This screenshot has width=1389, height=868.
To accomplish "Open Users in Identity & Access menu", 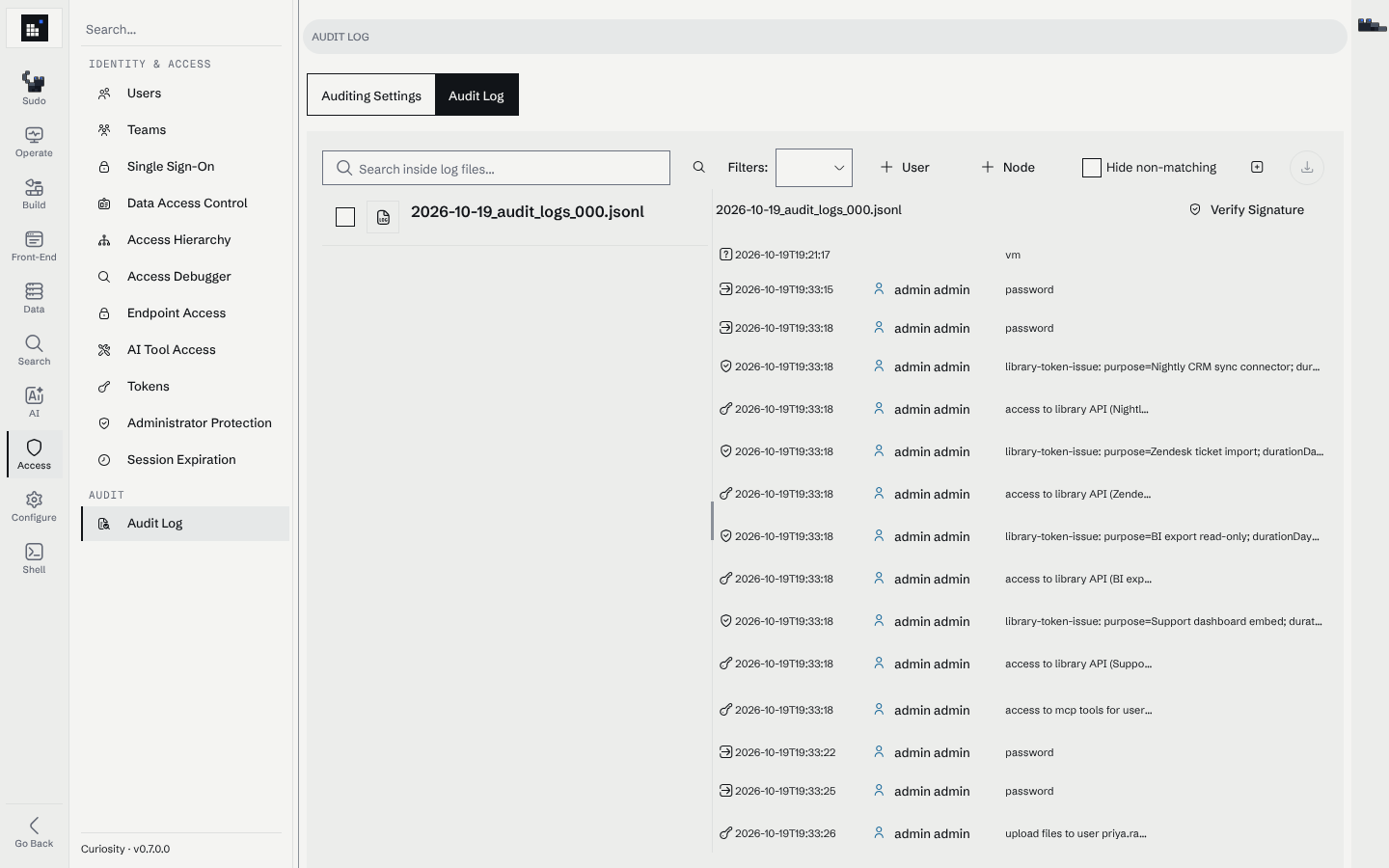I will point(185,94).
